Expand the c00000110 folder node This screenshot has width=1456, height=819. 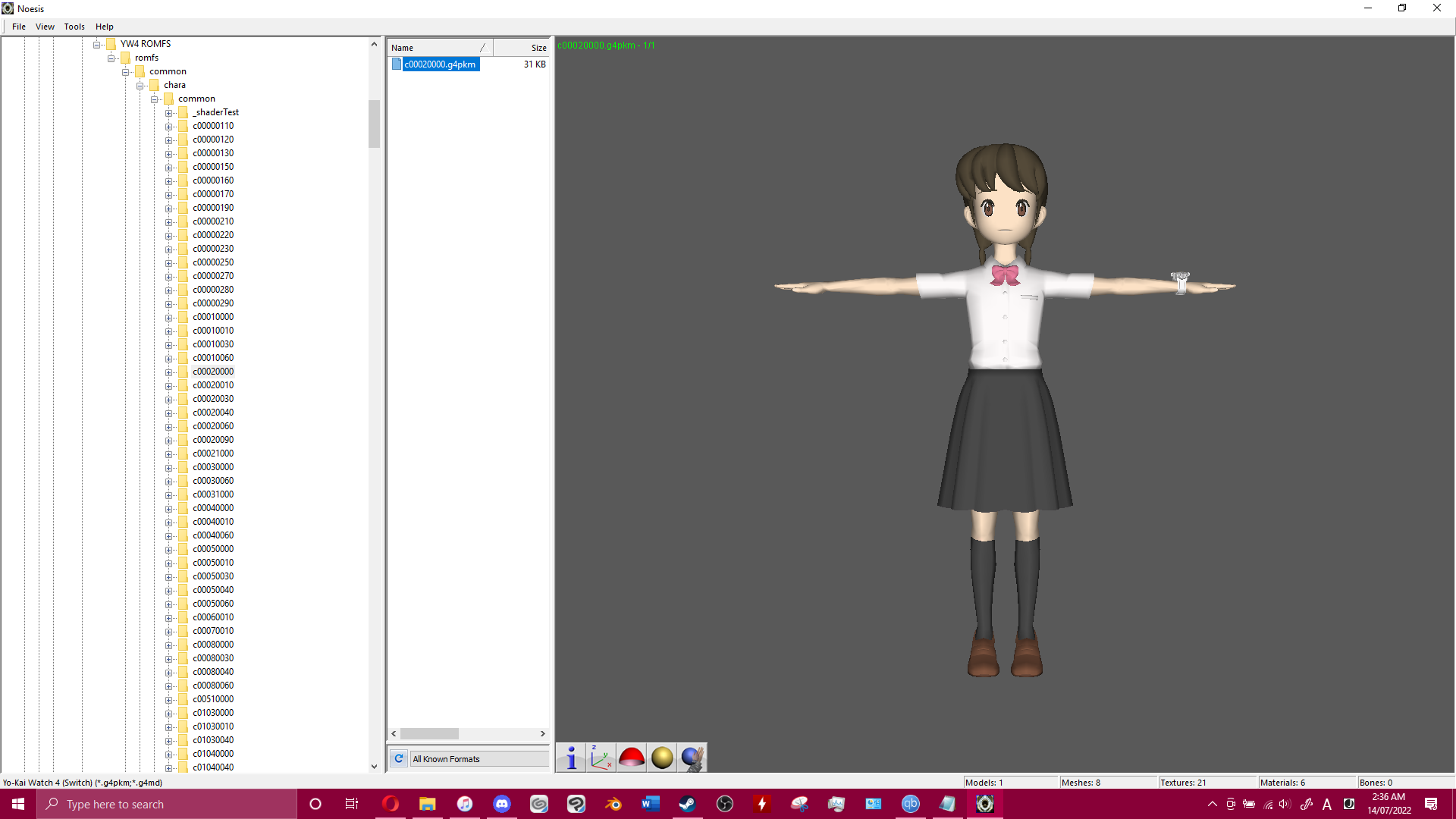click(x=168, y=127)
